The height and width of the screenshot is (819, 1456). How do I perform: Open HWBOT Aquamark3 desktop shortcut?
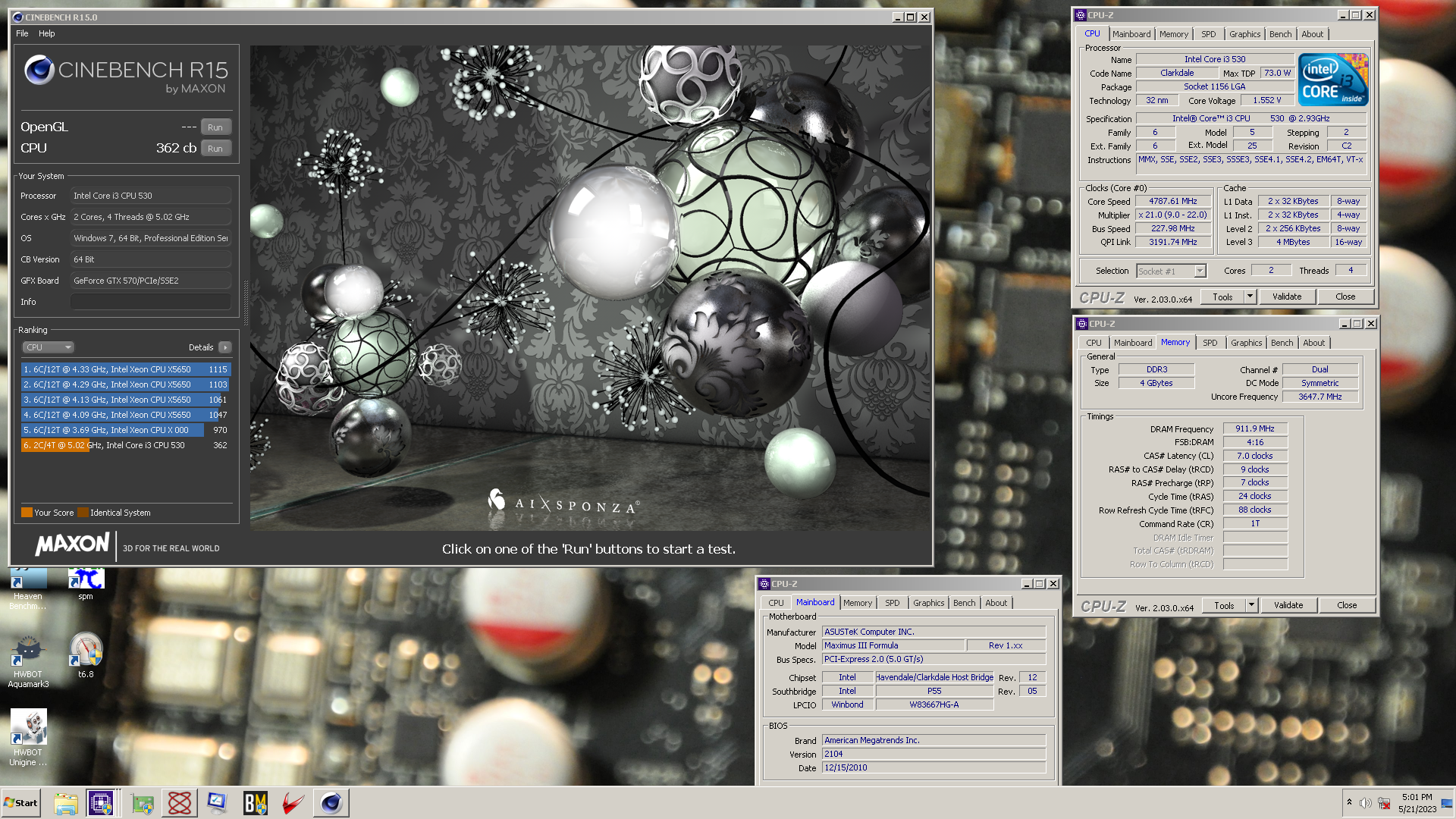(28, 661)
